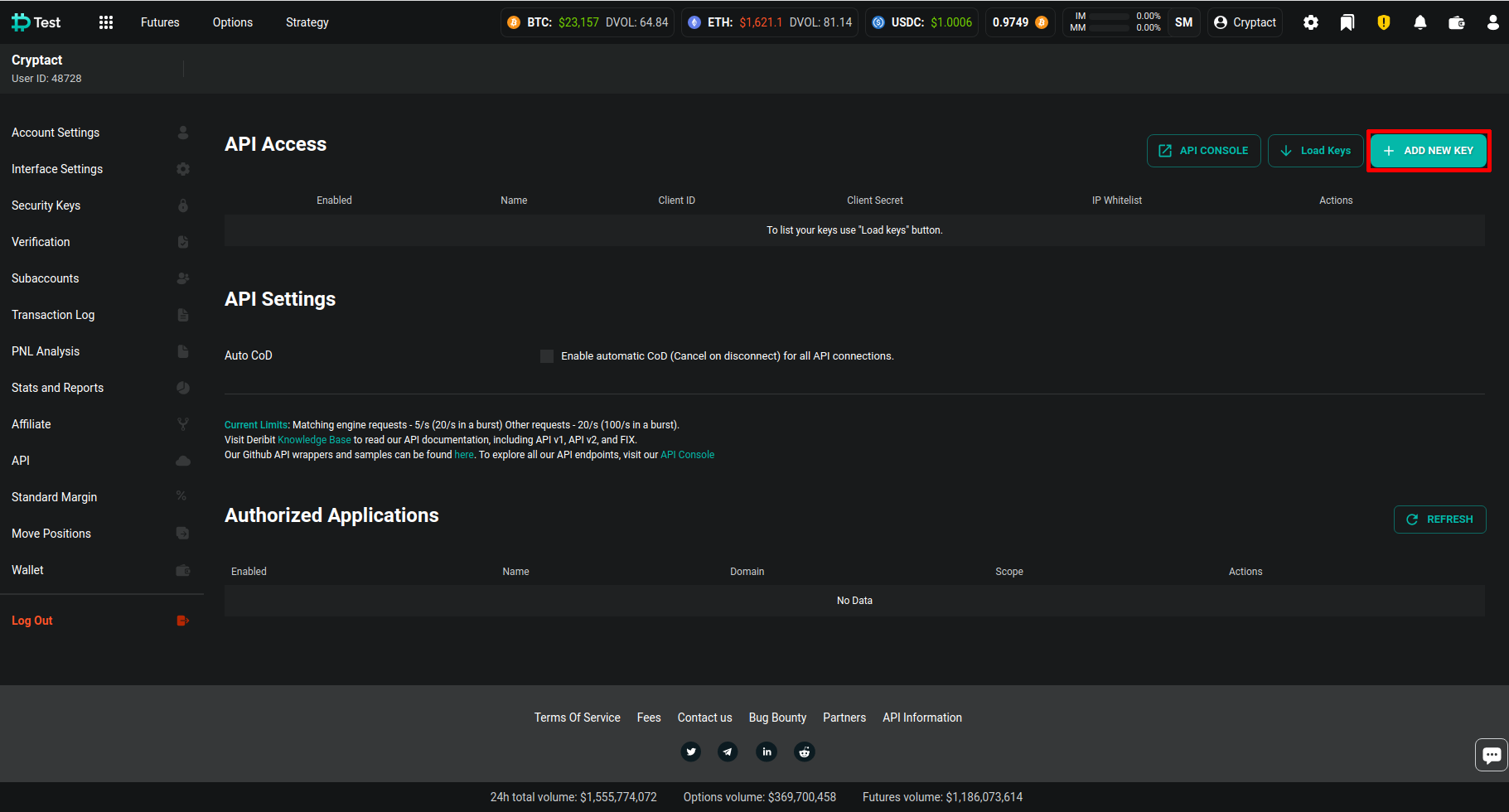Screen dimensions: 1509x812
Task: Click the SM margin indicator
Action: pyautogui.click(x=1184, y=22)
